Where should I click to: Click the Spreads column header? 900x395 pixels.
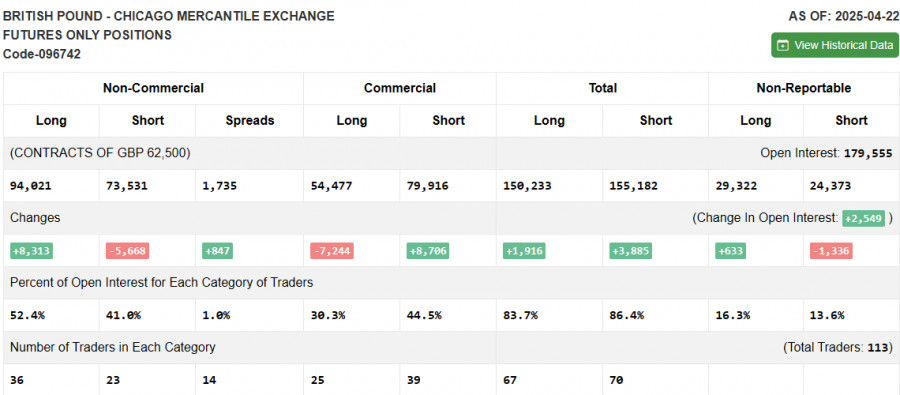click(249, 121)
